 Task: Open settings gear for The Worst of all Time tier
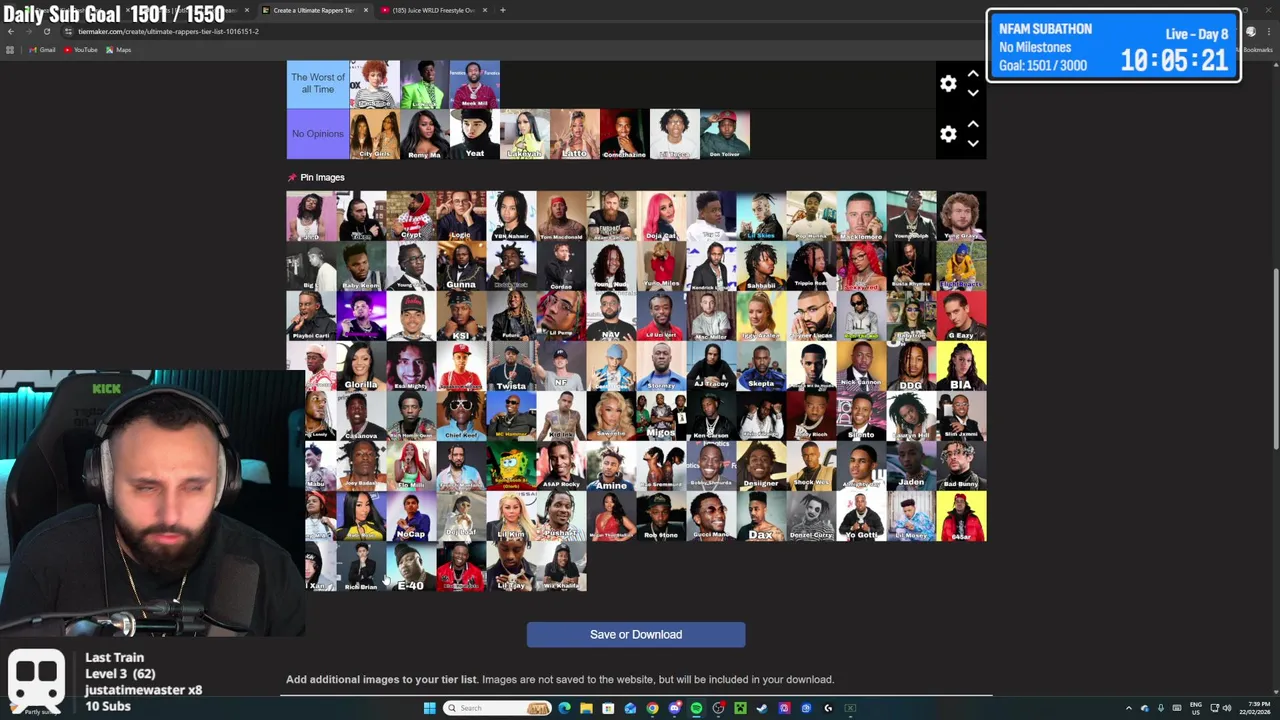pos(948,84)
